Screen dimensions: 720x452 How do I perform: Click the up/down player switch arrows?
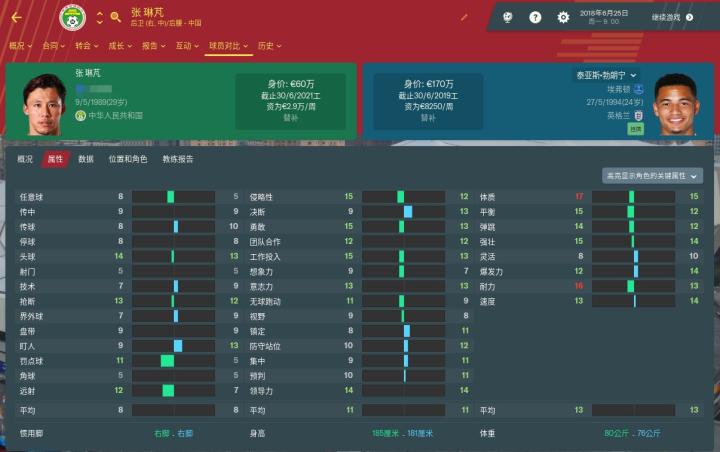pyautogui.click(x=99, y=17)
